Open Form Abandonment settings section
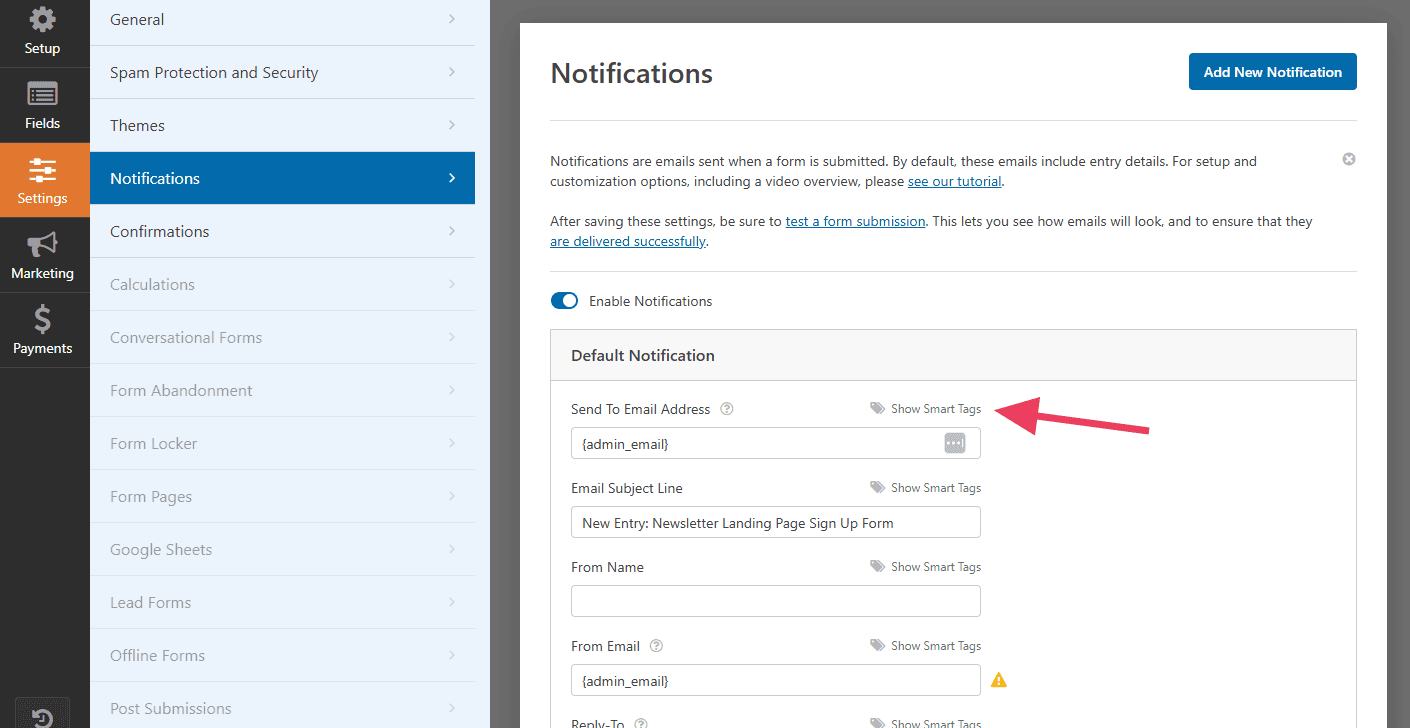The height and width of the screenshot is (728, 1410). 282,390
